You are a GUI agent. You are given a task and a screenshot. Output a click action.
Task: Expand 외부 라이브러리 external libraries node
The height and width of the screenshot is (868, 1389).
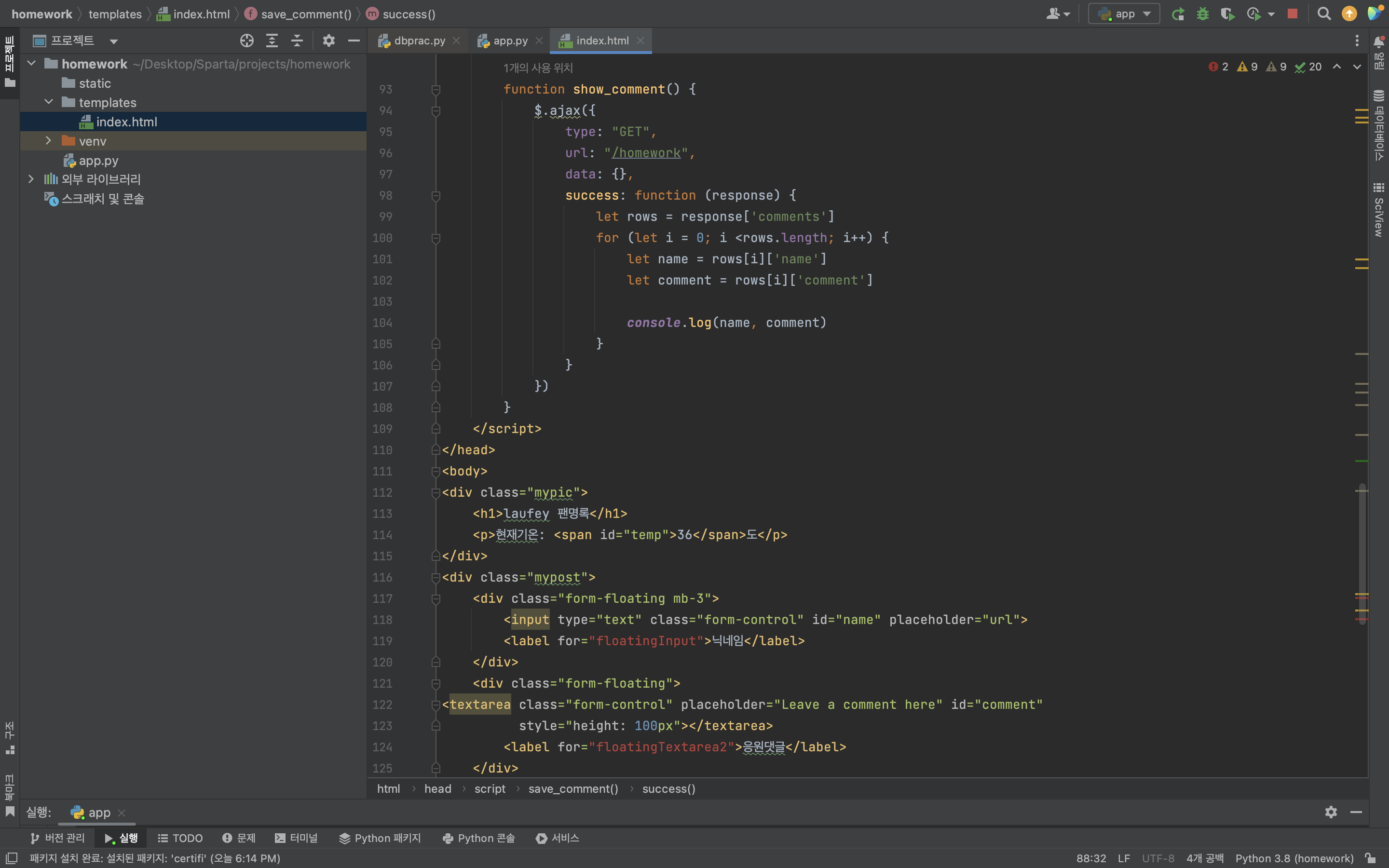click(31, 178)
